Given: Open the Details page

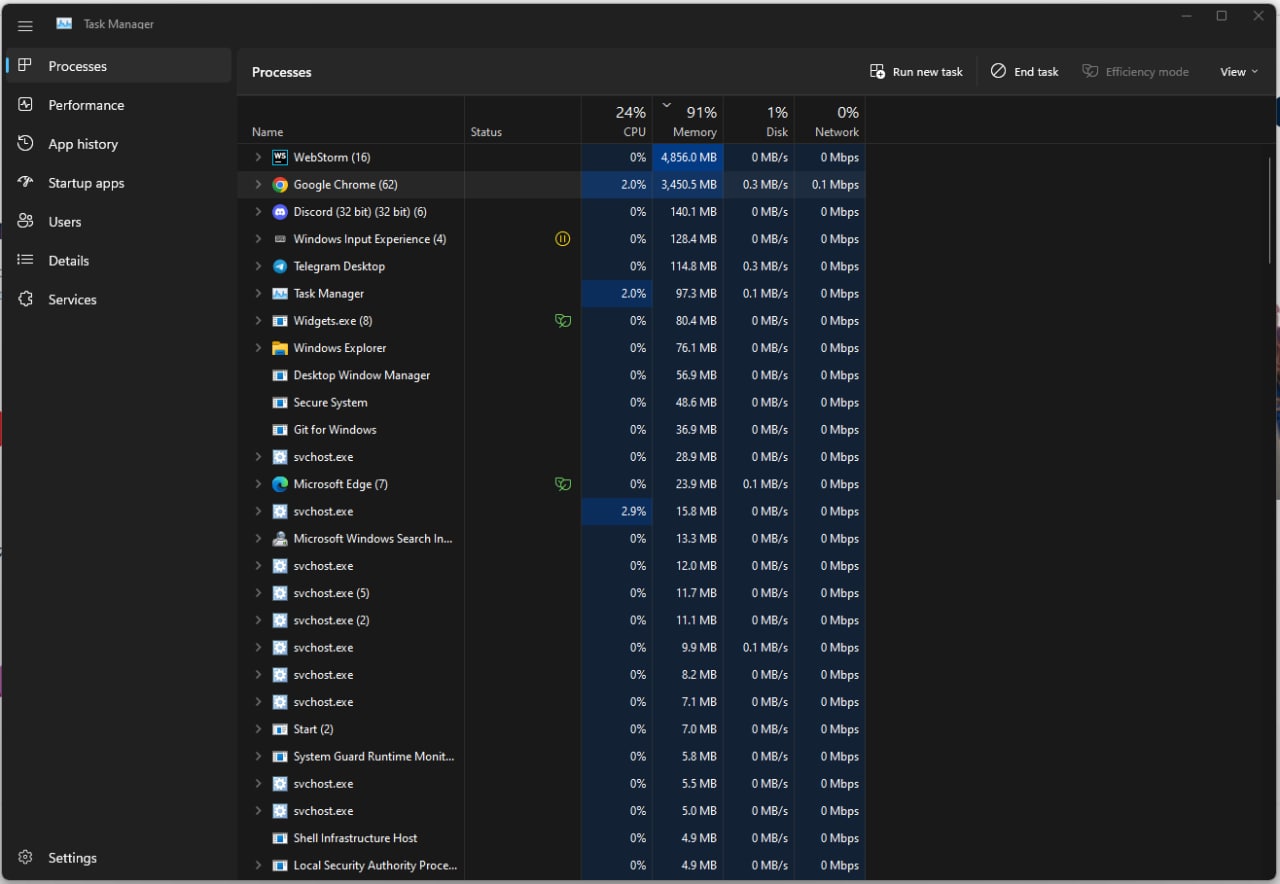Looking at the screenshot, I should click(119, 261).
